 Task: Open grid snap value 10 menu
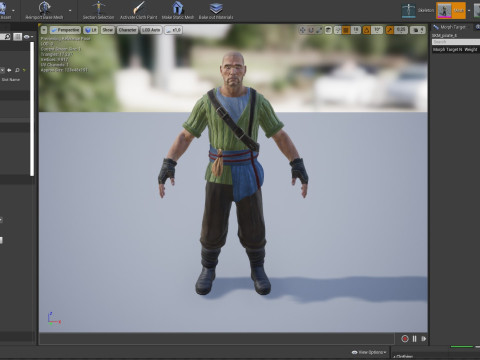(355, 30)
